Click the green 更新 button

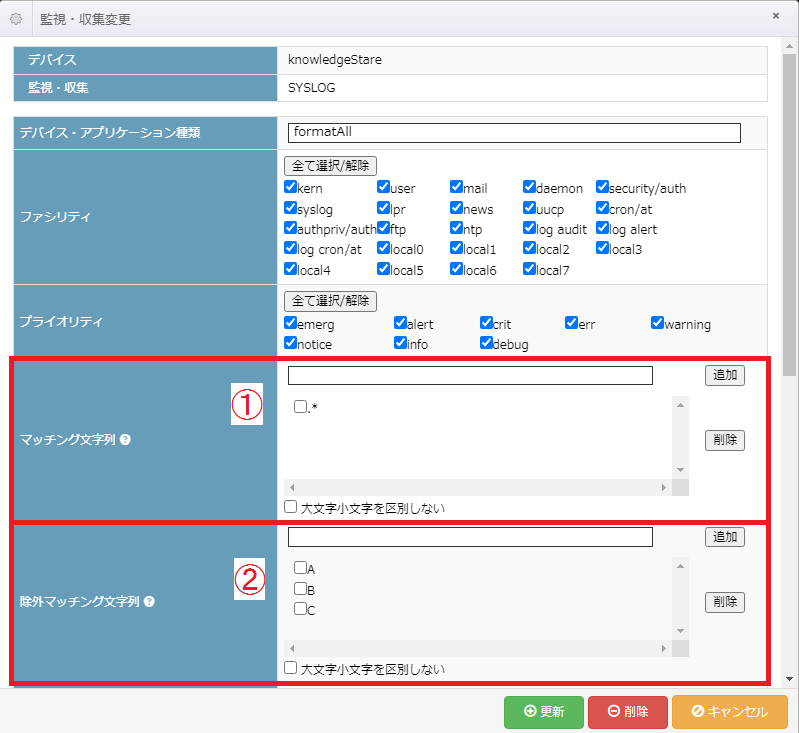coord(544,712)
